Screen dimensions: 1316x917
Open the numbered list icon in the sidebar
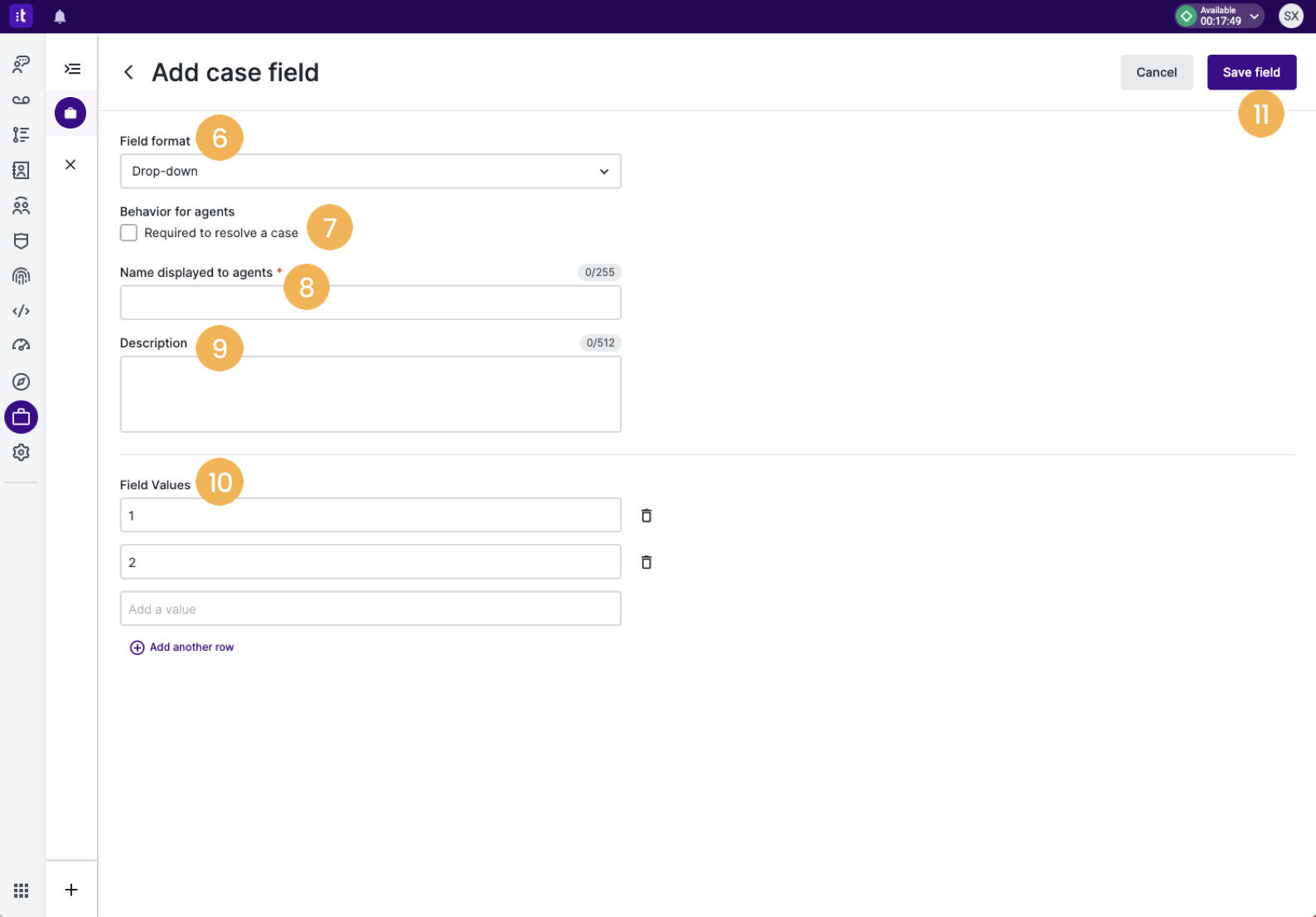point(22,134)
